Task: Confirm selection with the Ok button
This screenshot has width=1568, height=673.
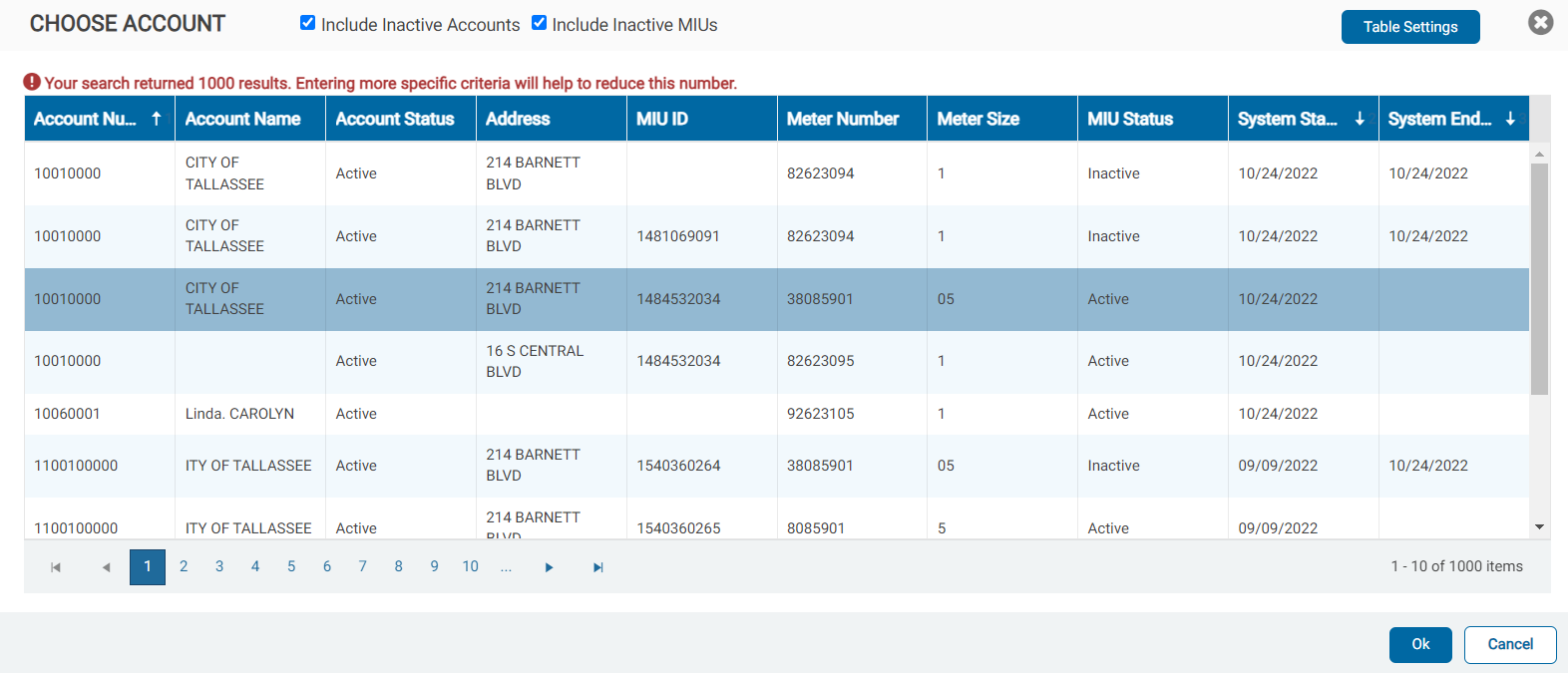Action: pyautogui.click(x=1420, y=644)
